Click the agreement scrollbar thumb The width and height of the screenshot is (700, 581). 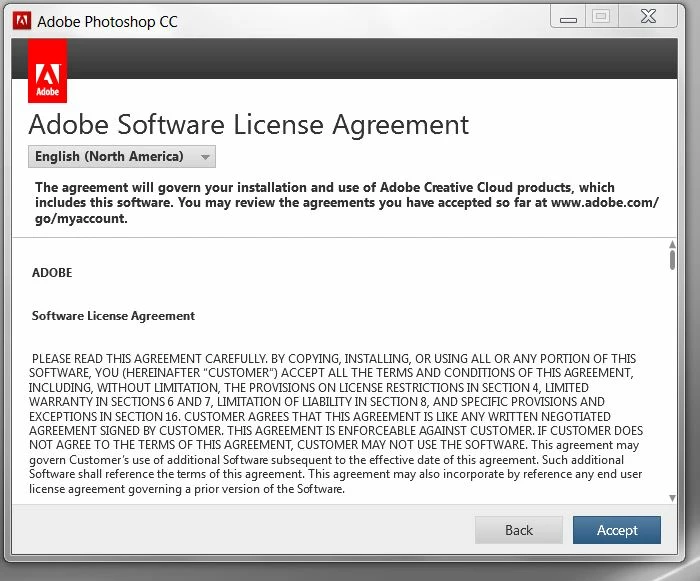[x=672, y=260]
